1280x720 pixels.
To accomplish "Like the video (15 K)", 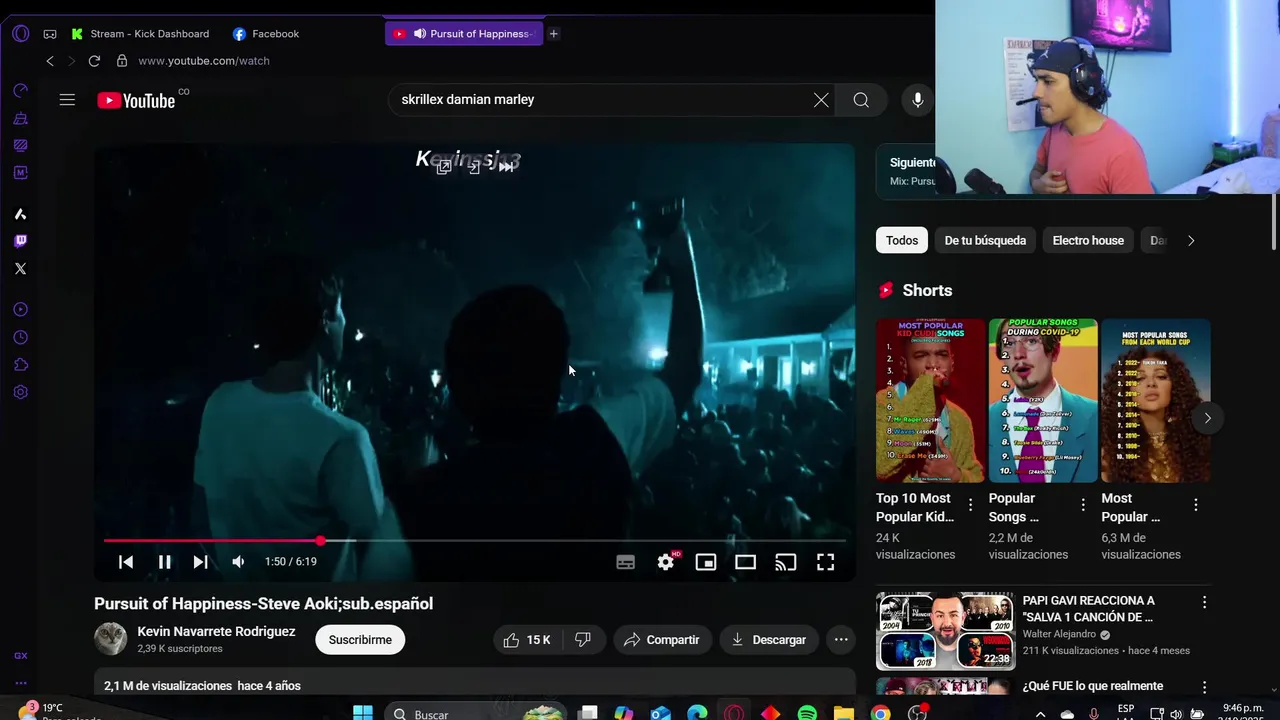I will tap(528, 640).
